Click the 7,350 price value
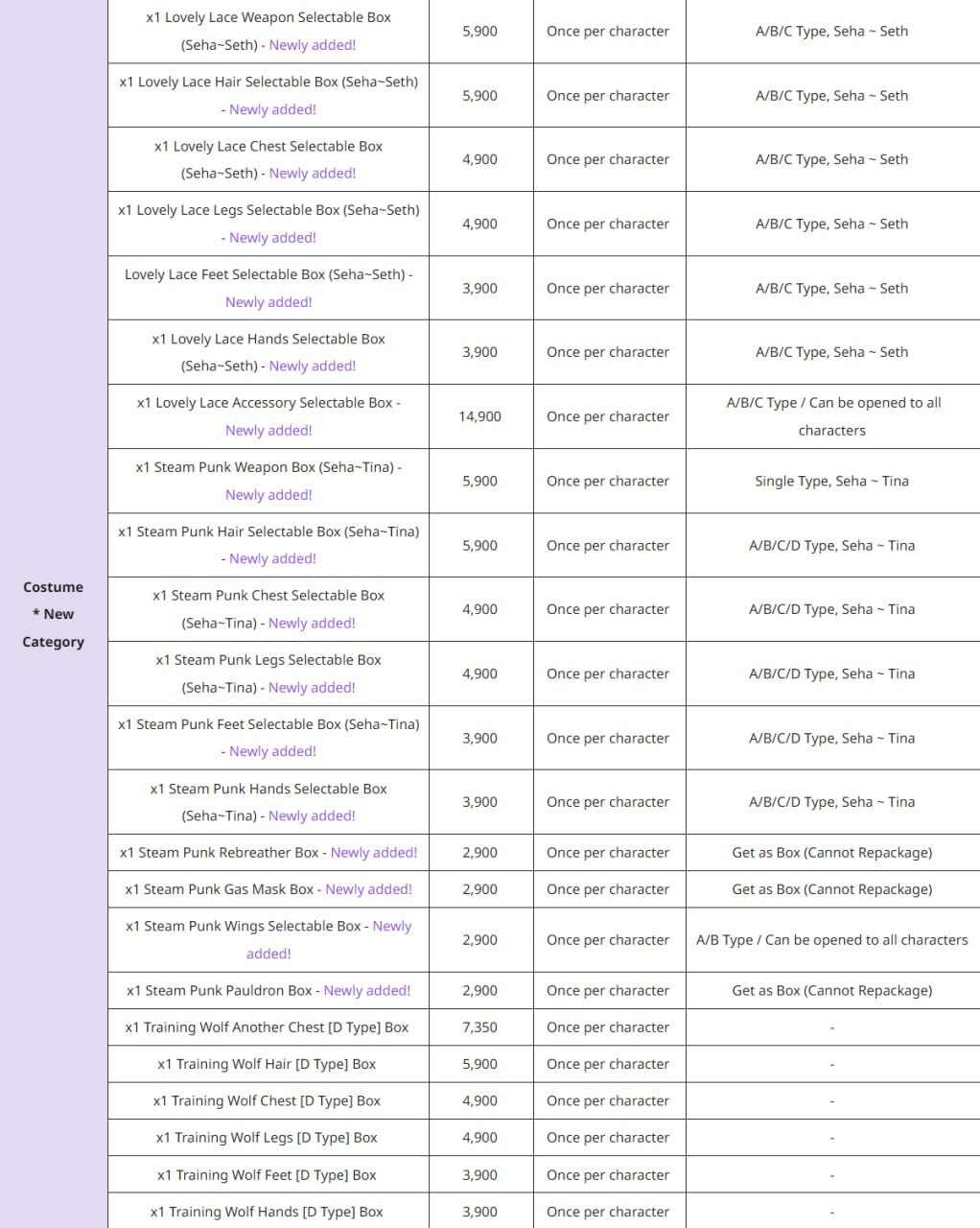This screenshot has height=1228, width=980. tap(479, 1027)
